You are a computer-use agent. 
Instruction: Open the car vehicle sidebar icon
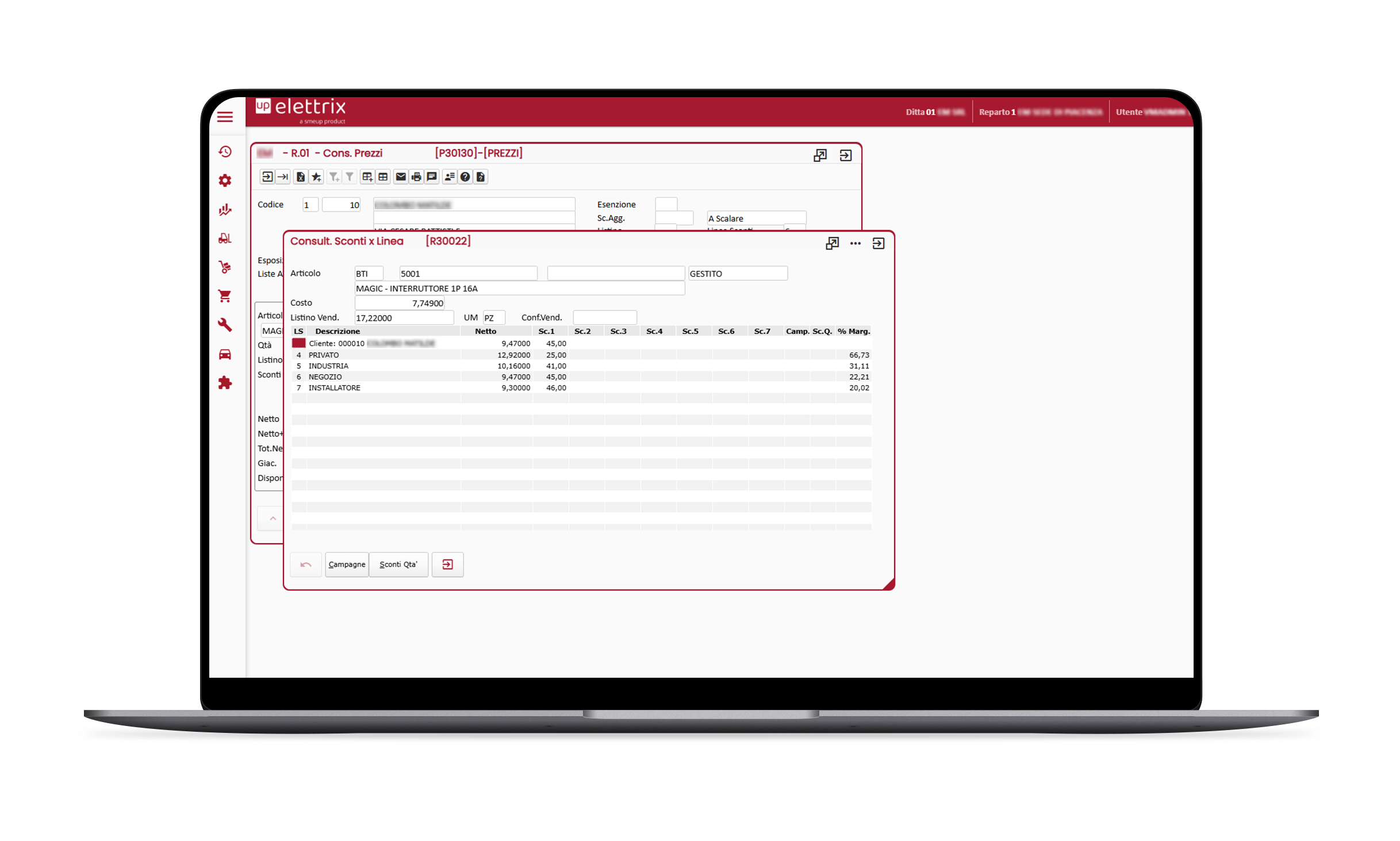pos(225,354)
